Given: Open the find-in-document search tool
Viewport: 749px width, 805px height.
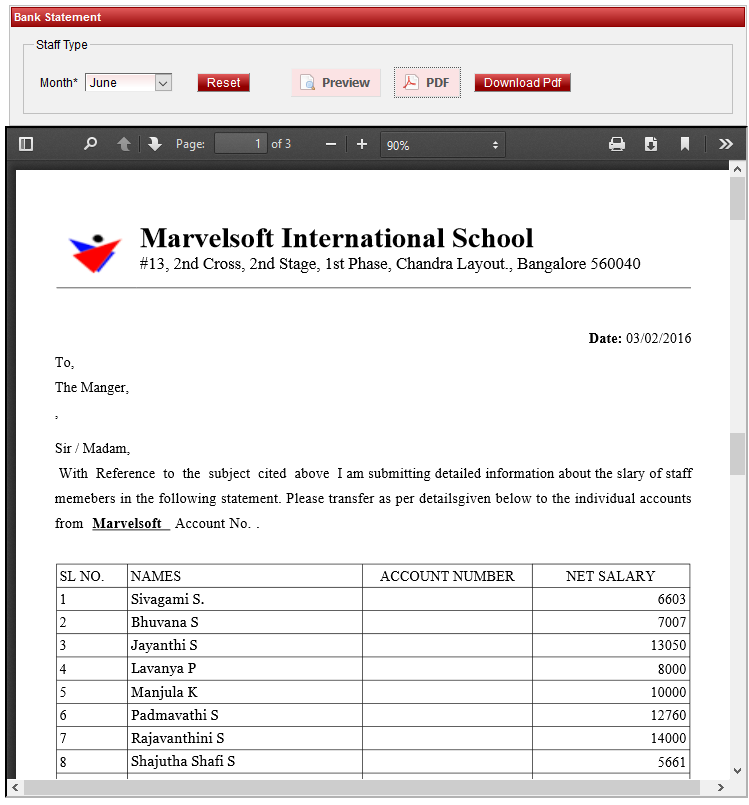Looking at the screenshot, I should tap(91, 144).
